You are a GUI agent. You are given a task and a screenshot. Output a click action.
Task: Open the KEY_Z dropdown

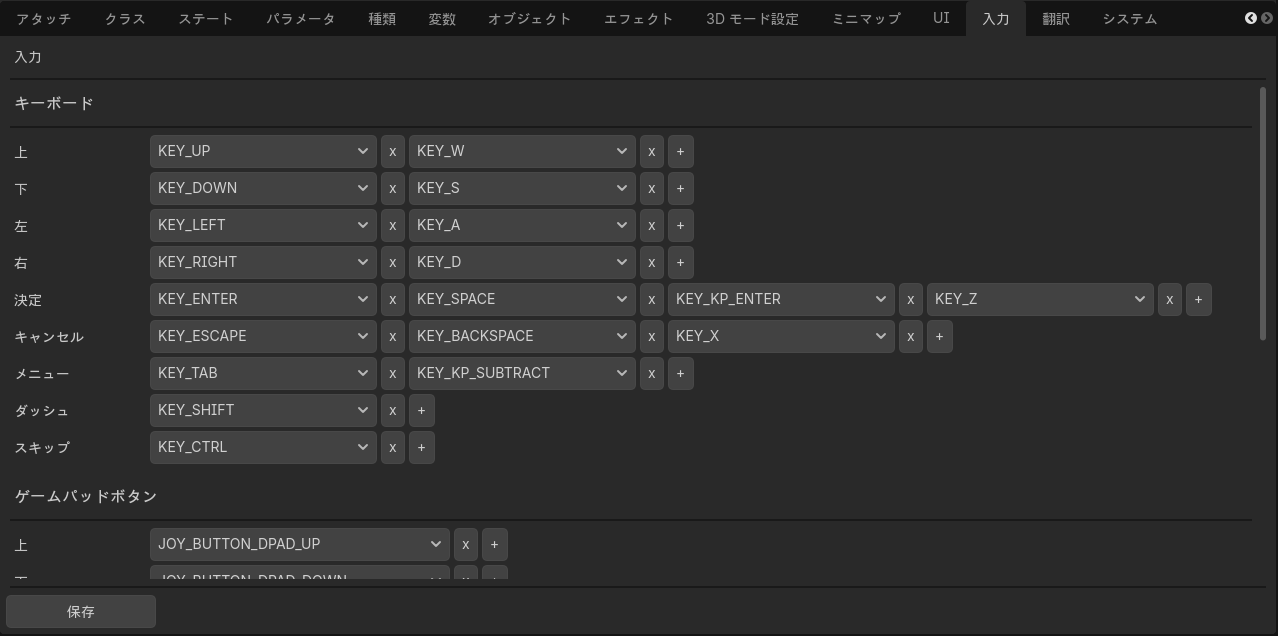[x=1040, y=299]
